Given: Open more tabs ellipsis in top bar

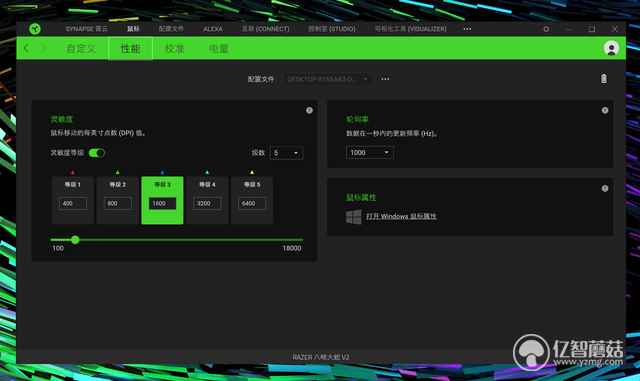Looking at the screenshot, I should click(467, 29).
